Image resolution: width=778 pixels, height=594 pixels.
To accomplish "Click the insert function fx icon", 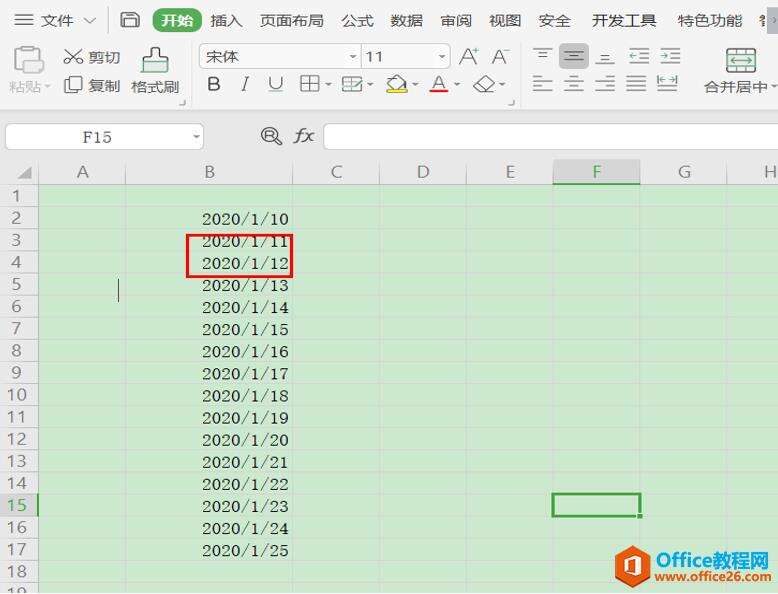I will point(304,135).
